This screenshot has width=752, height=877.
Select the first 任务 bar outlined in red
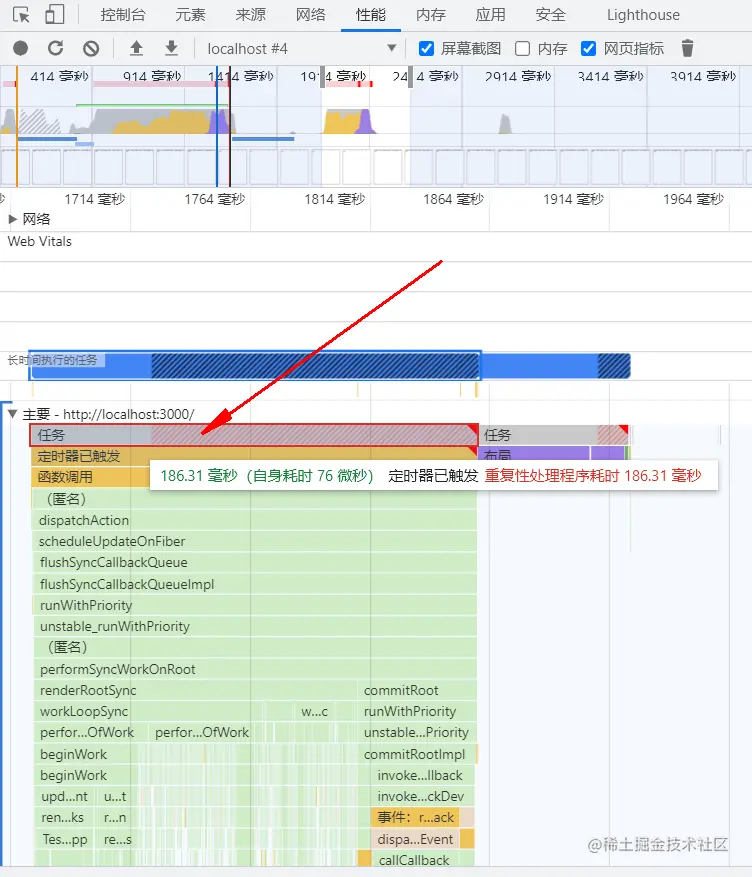(254, 435)
